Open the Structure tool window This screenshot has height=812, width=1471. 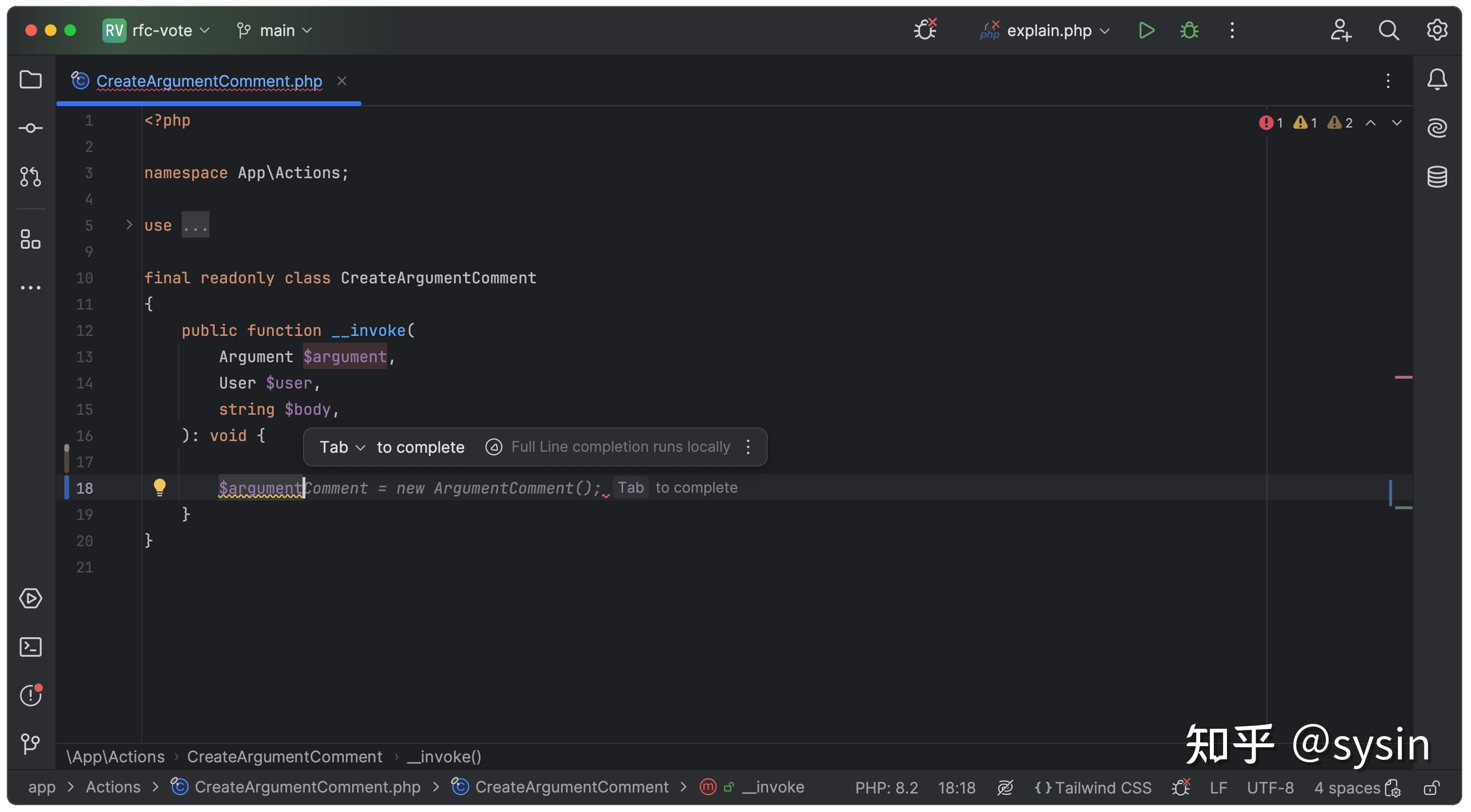click(x=30, y=240)
